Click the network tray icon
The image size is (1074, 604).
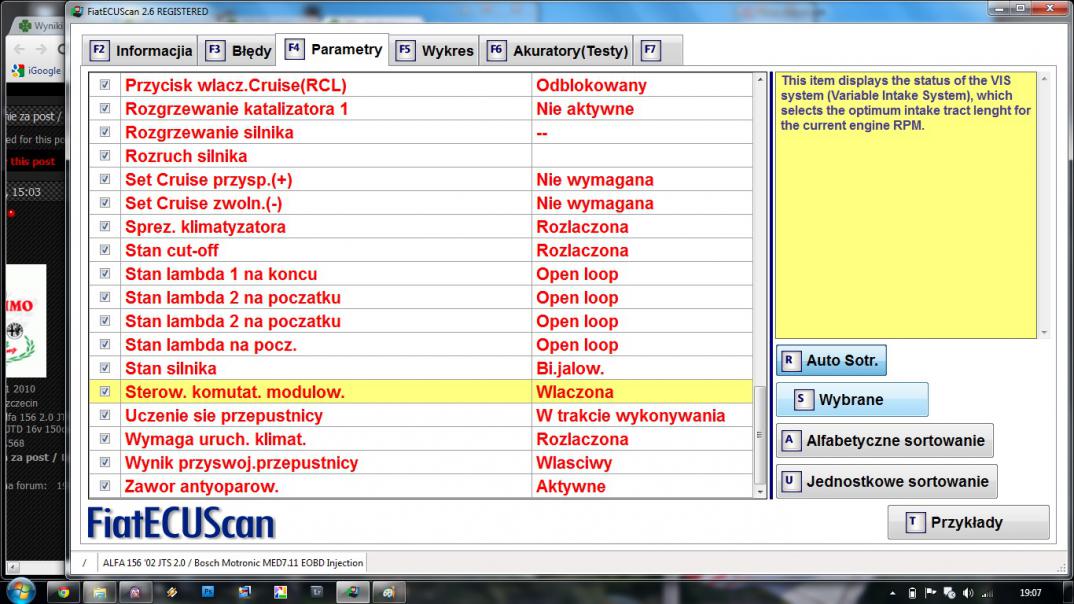(949, 593)
